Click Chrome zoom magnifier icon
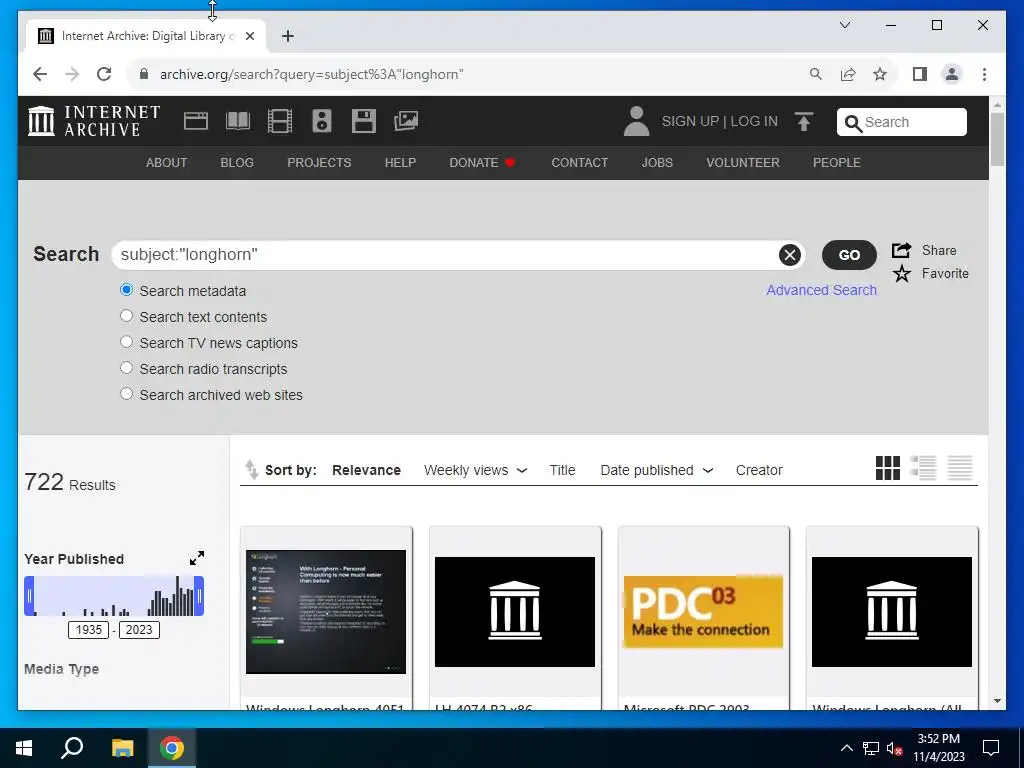 point(816,74)
